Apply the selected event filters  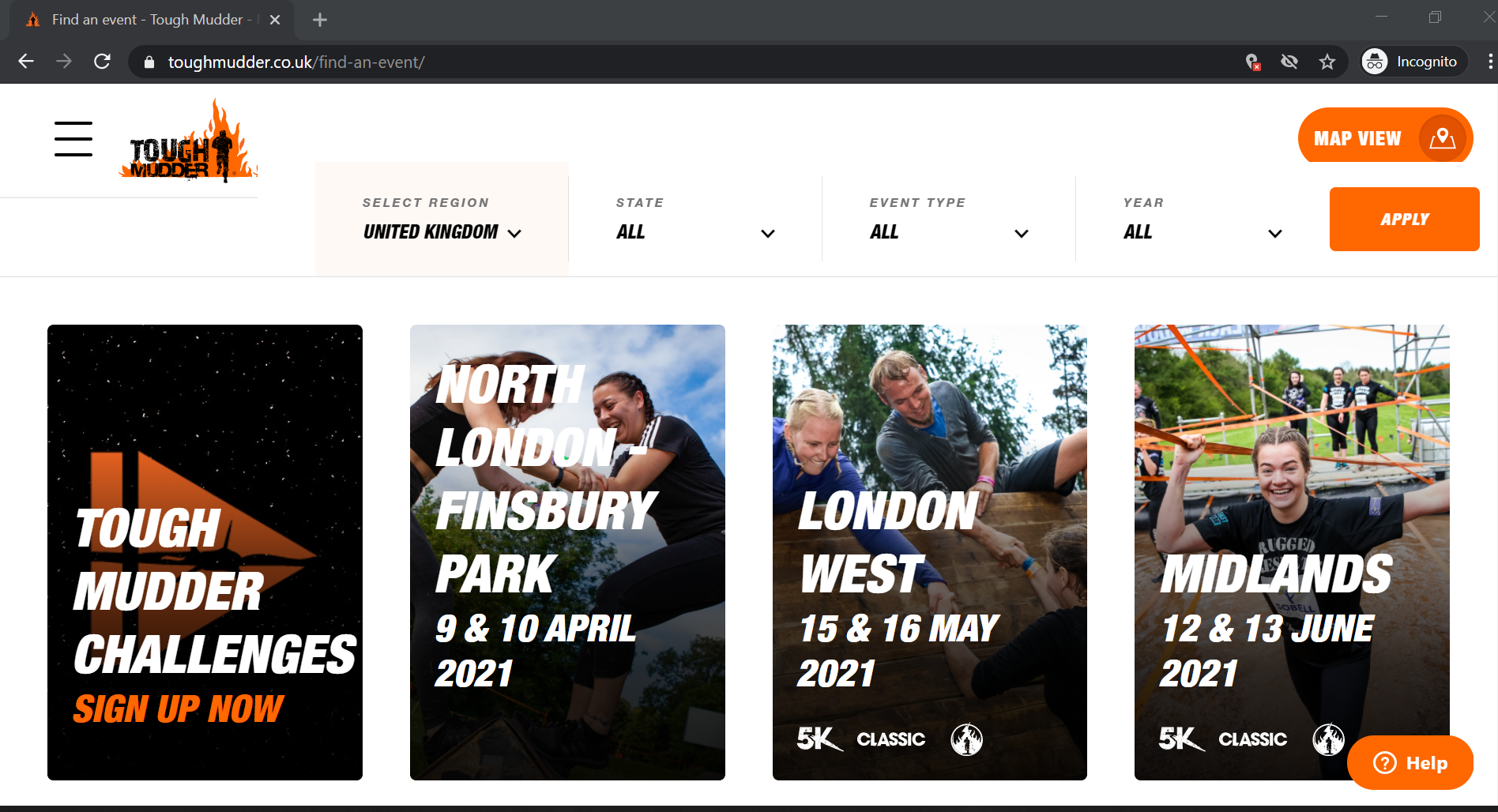tap(1405, 219)
